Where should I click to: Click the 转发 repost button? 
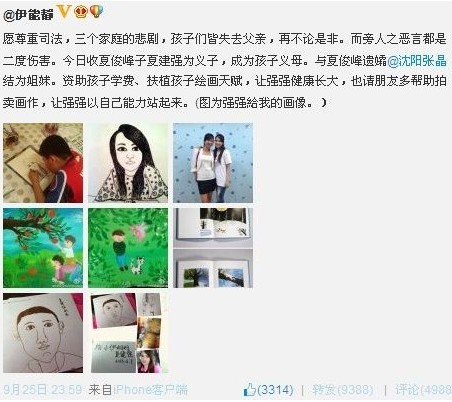tap(343, 390)
